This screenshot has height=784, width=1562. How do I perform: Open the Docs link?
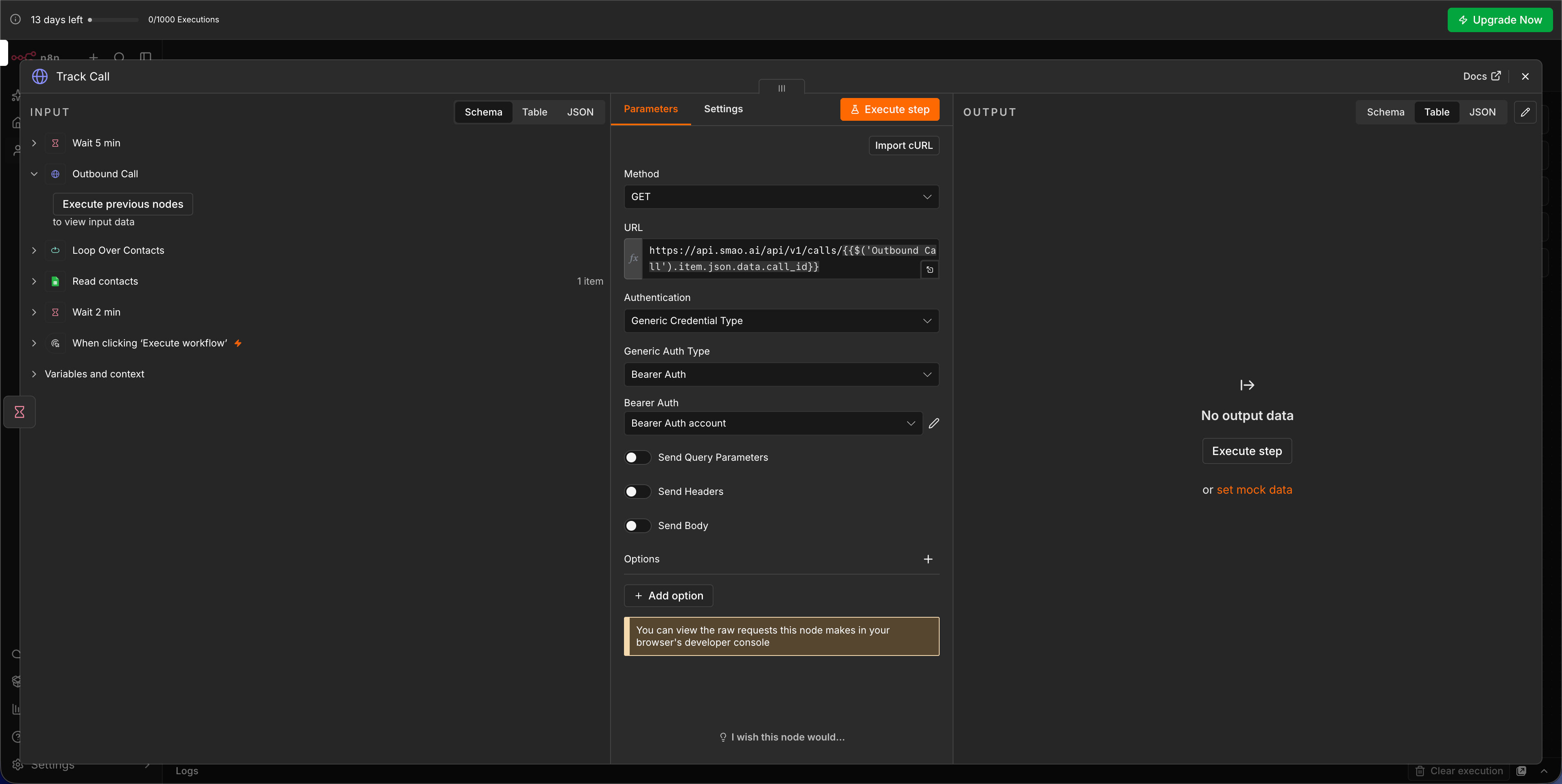point(1481,76)
